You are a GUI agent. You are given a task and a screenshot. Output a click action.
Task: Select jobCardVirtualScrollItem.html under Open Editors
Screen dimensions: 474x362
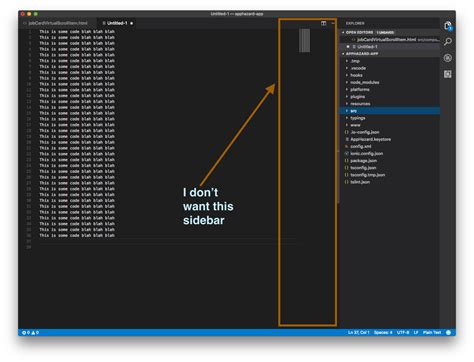[x=390, y=40]
